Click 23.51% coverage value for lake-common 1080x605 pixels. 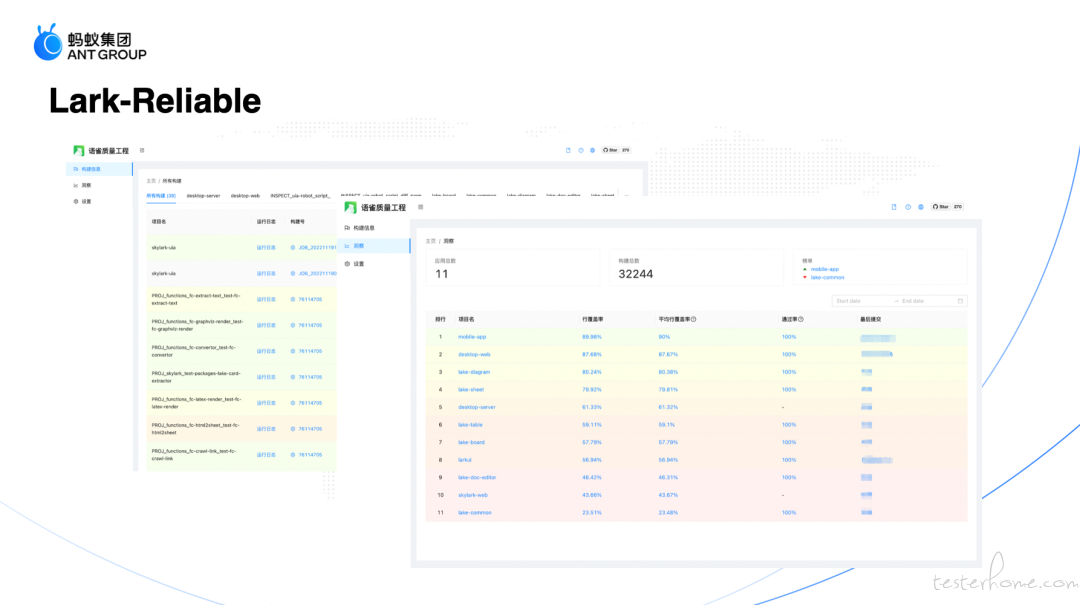[x=592, y=513]
